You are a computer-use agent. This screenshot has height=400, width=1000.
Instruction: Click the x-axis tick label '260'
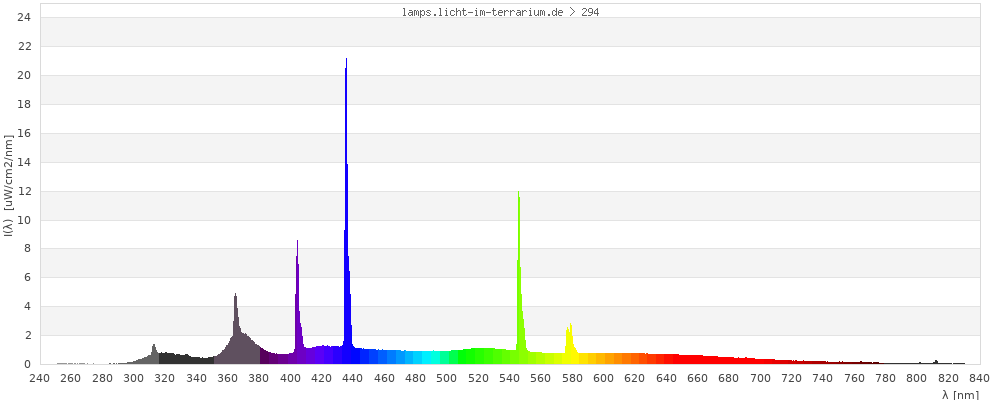(x=71, y=378)
